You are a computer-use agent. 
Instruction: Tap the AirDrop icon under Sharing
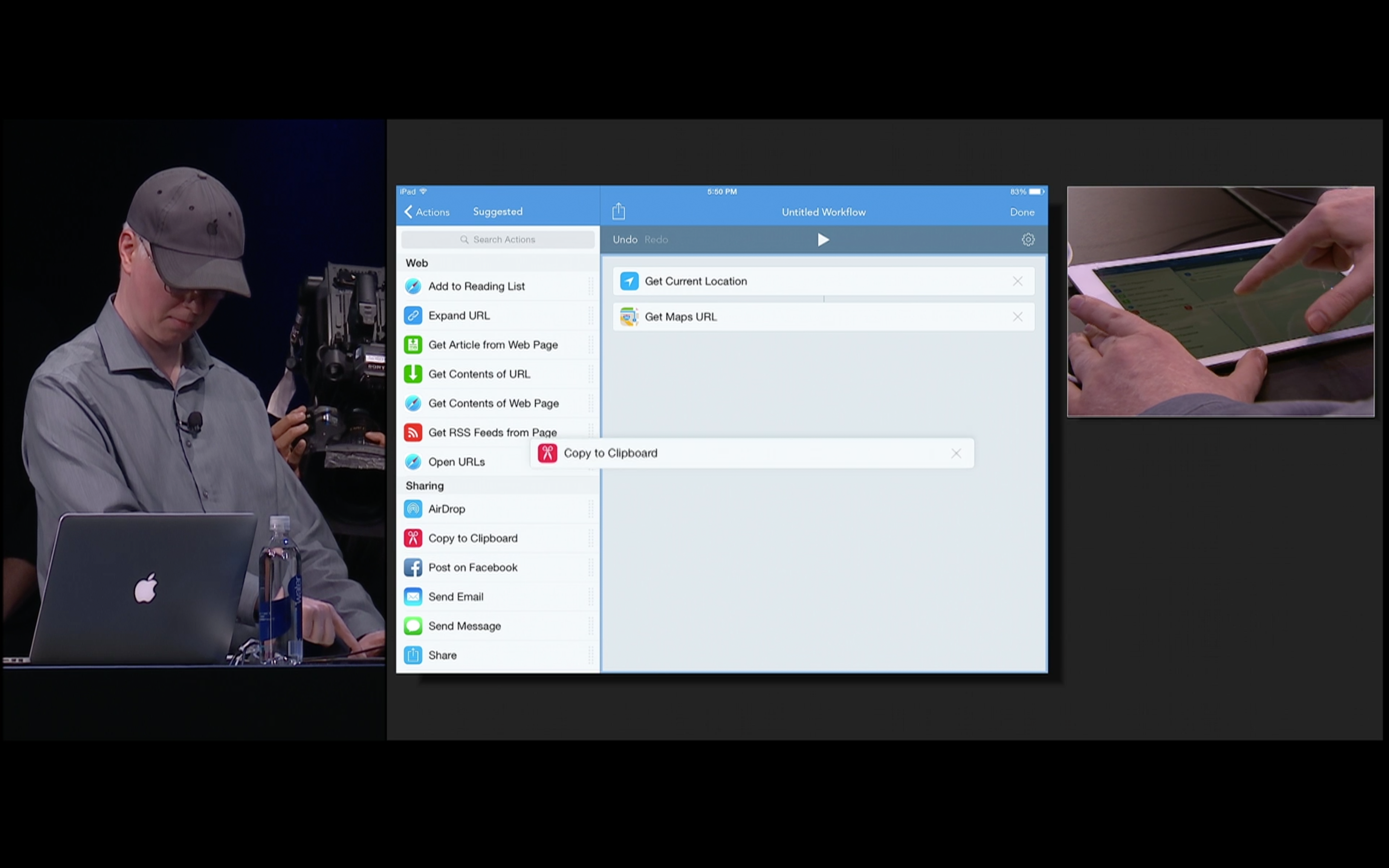[413, 509]
